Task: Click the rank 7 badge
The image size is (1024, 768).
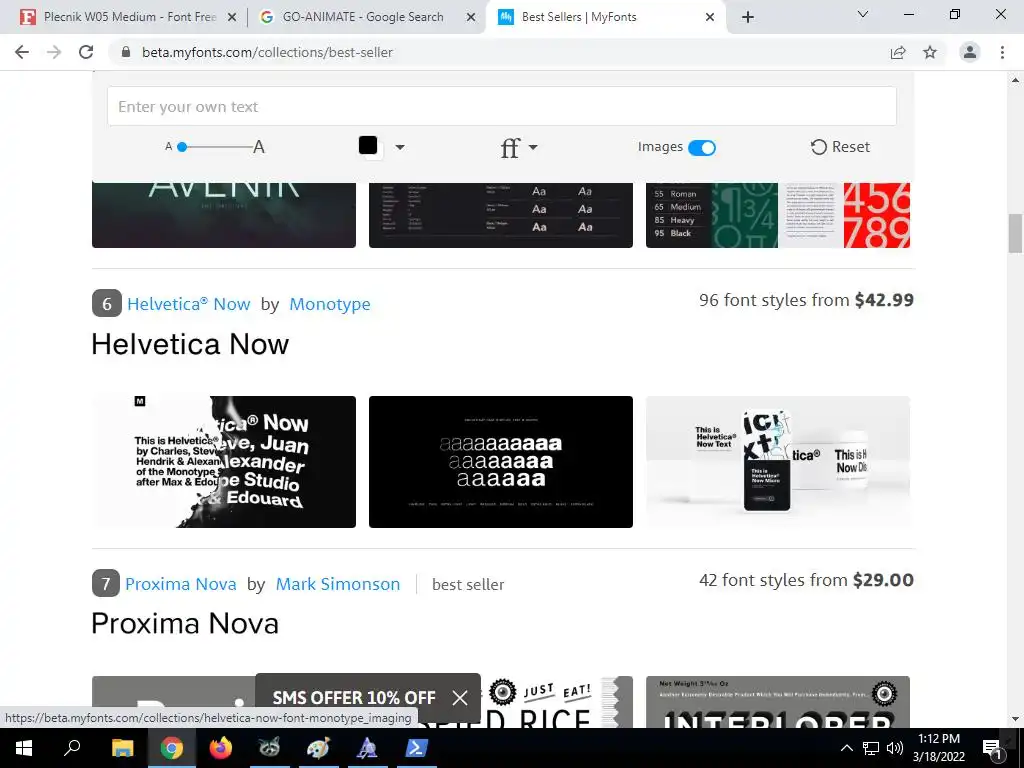Action: click(105, 583)
